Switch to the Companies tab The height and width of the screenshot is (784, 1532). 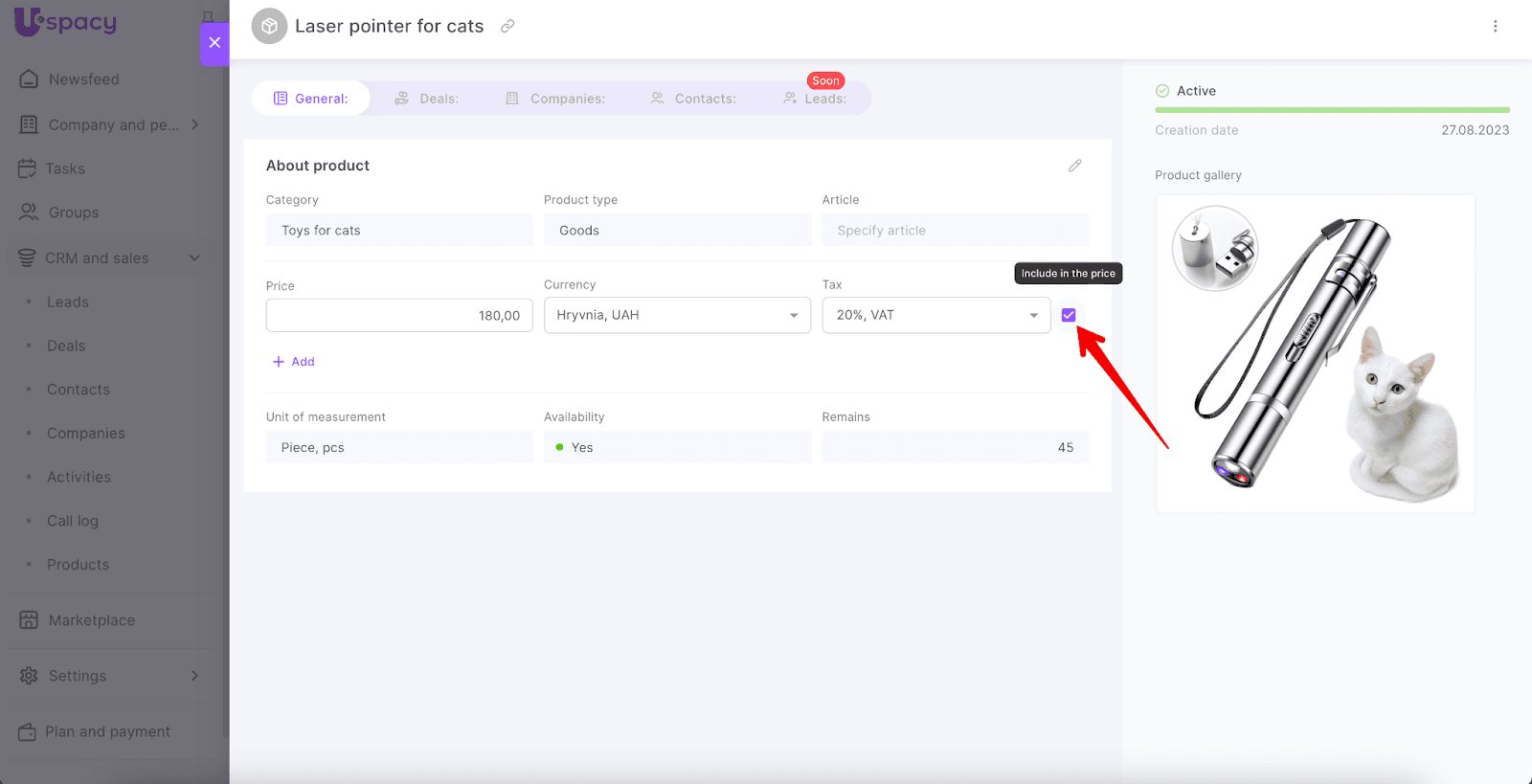[555, 99]
